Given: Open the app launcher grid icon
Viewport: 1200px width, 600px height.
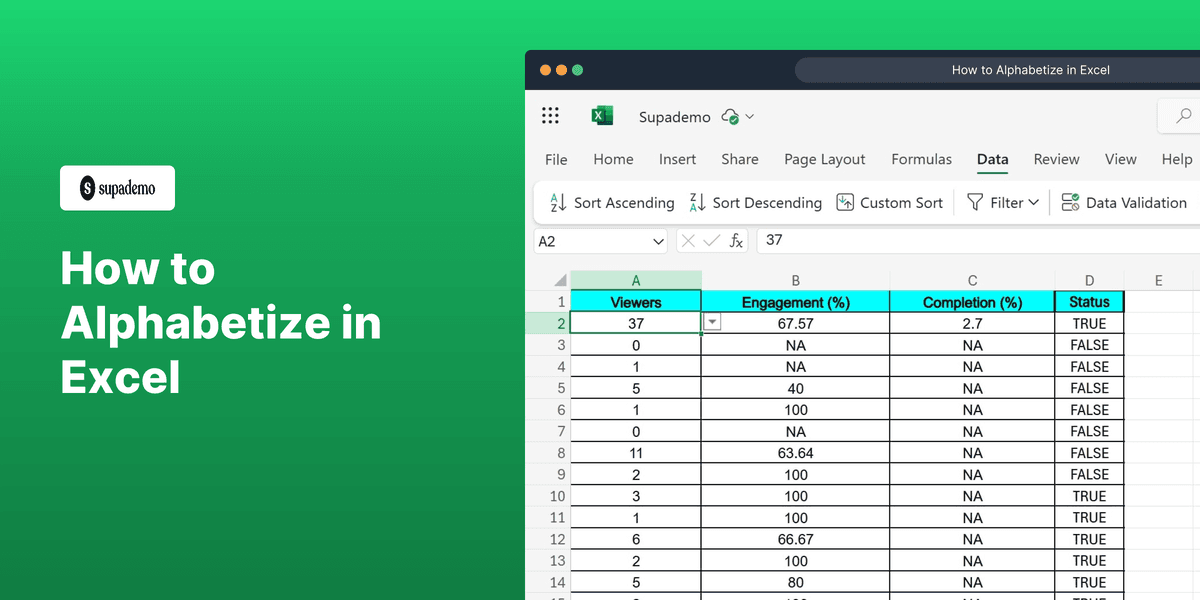Looking at the screenshot, I should coord(550,115).
